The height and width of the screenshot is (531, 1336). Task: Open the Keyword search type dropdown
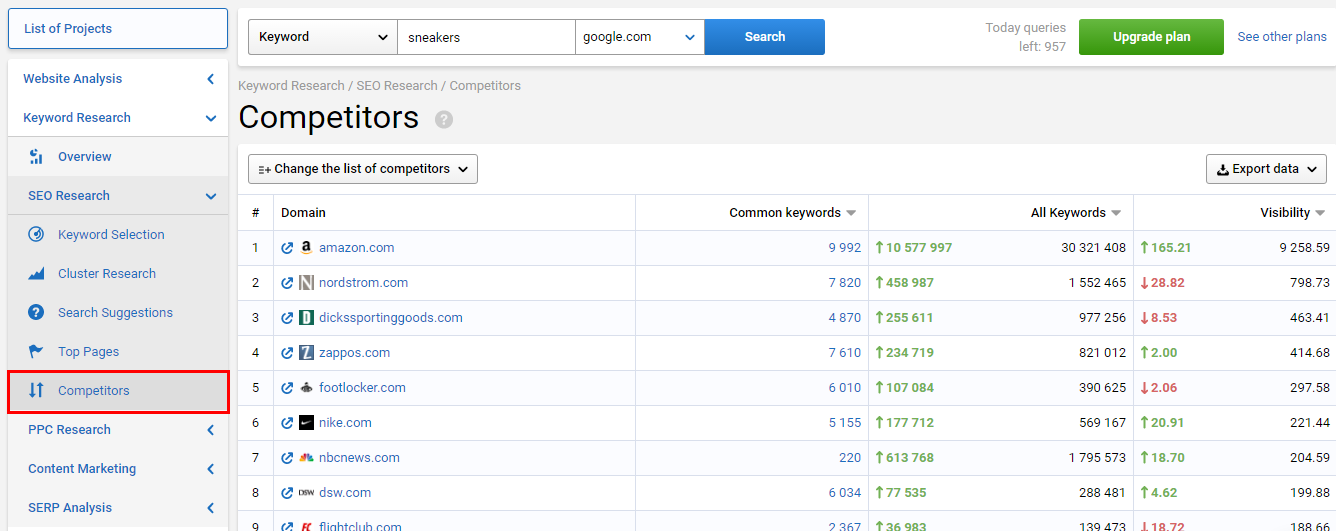click(322, 37)
